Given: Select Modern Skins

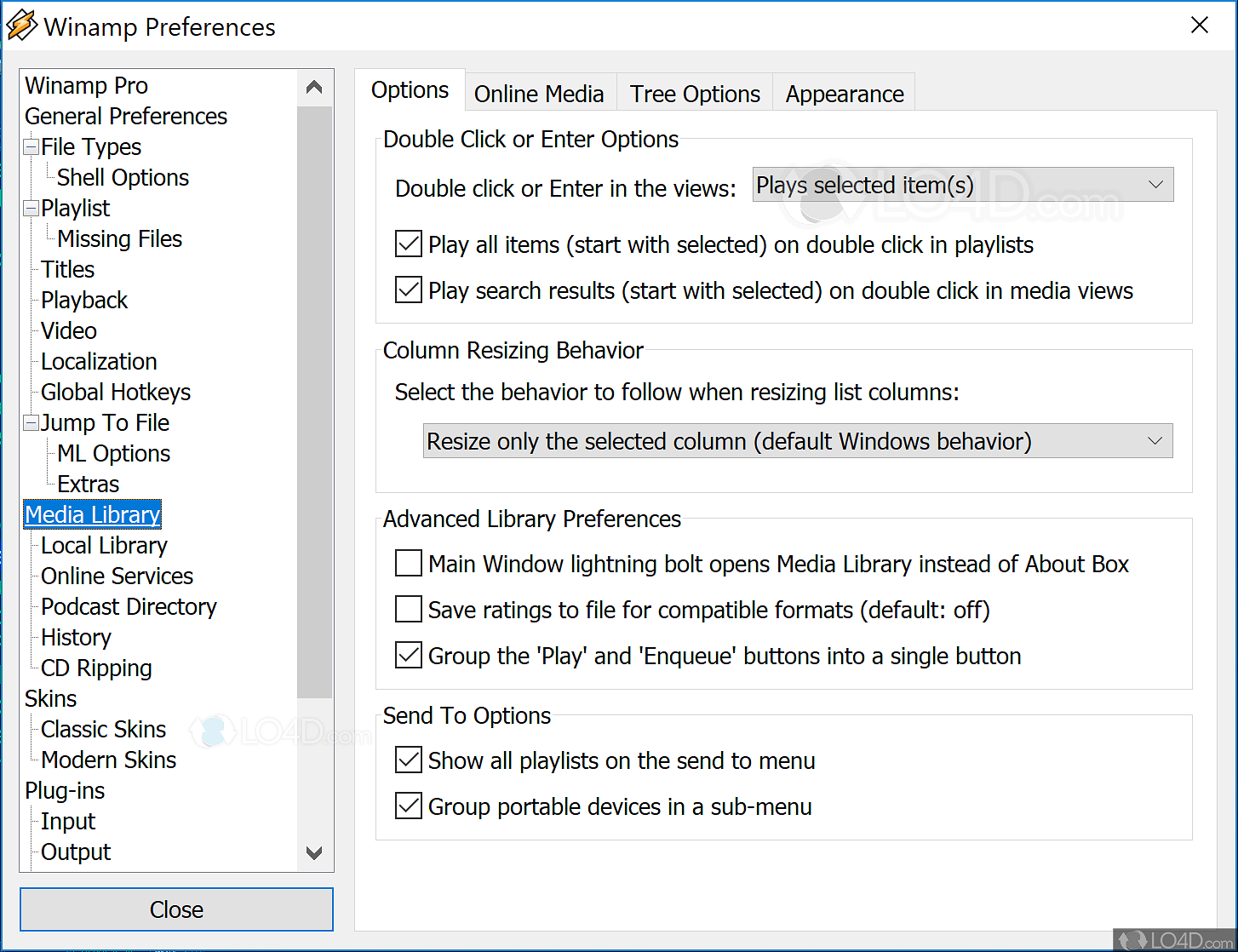Looking at the screenshot, I should pos(108,760).
